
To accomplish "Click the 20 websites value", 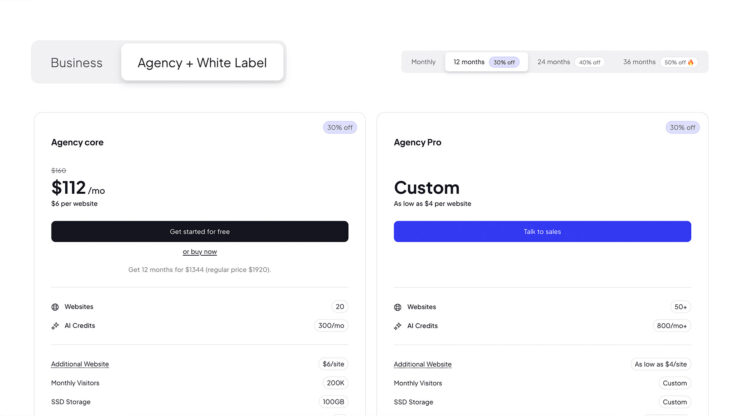I will pos(340,307).
